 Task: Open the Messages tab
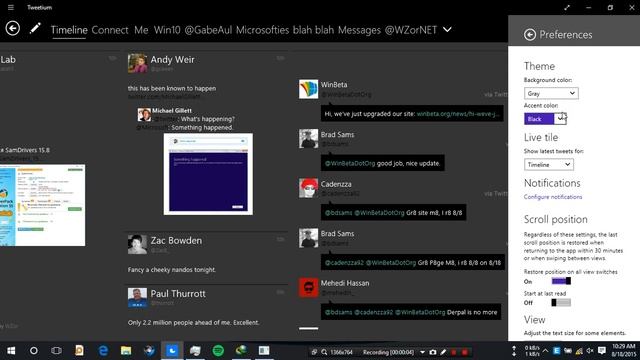359,30
